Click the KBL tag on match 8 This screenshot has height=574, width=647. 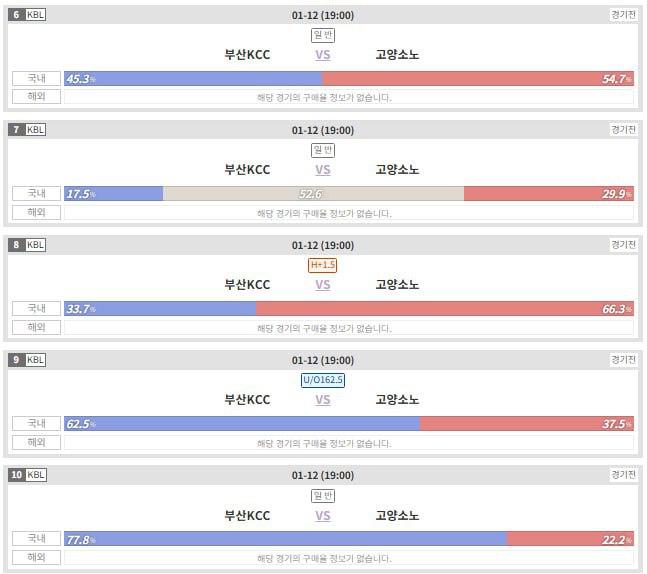tap(36, 245)
